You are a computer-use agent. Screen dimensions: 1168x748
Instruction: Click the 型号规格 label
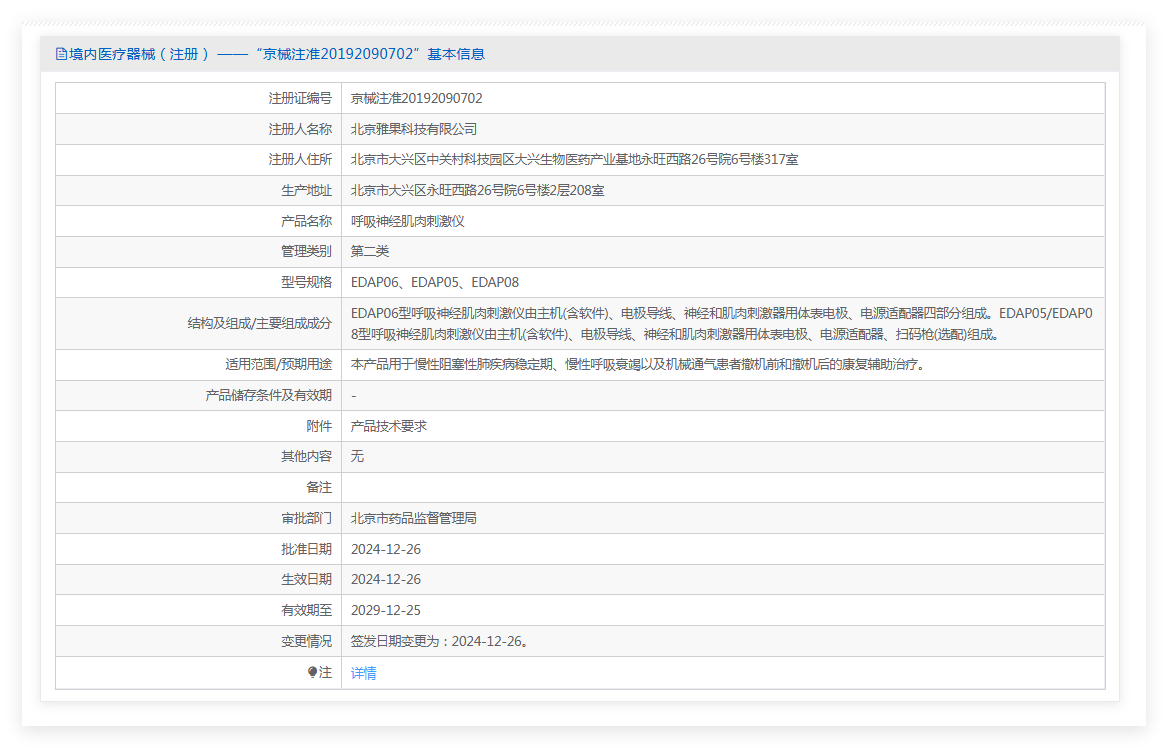tap(306, 282)
